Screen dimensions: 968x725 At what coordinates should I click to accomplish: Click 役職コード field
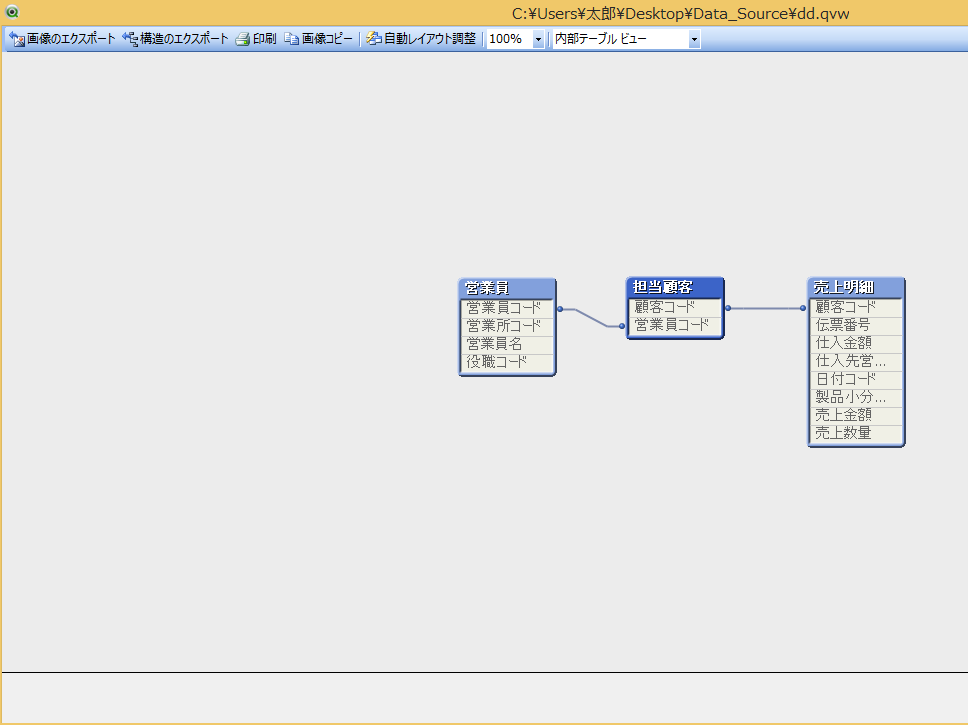[507, 362]
